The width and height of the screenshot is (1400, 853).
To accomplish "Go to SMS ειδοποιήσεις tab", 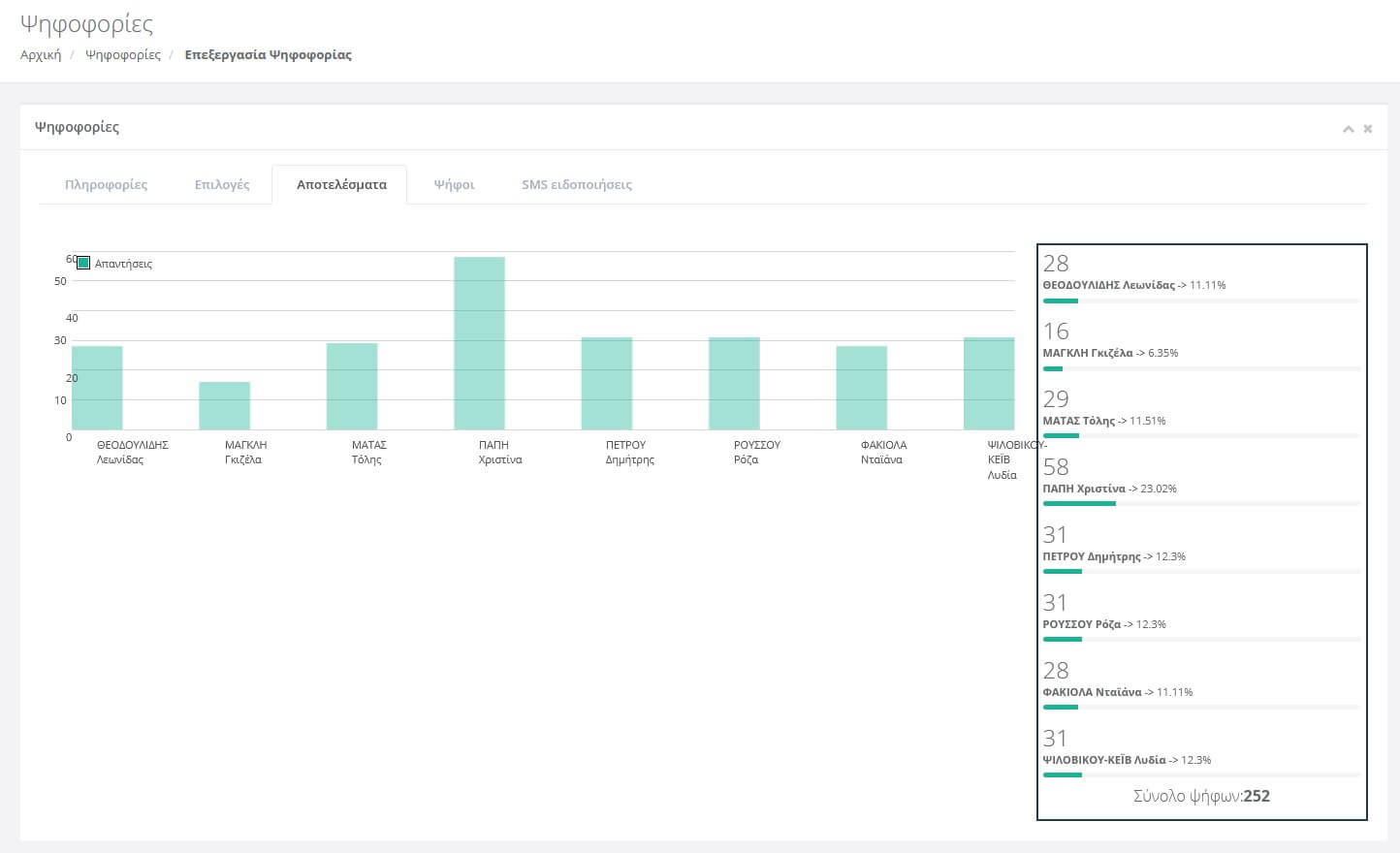I will pyautogui.click(x=577, y=184).
